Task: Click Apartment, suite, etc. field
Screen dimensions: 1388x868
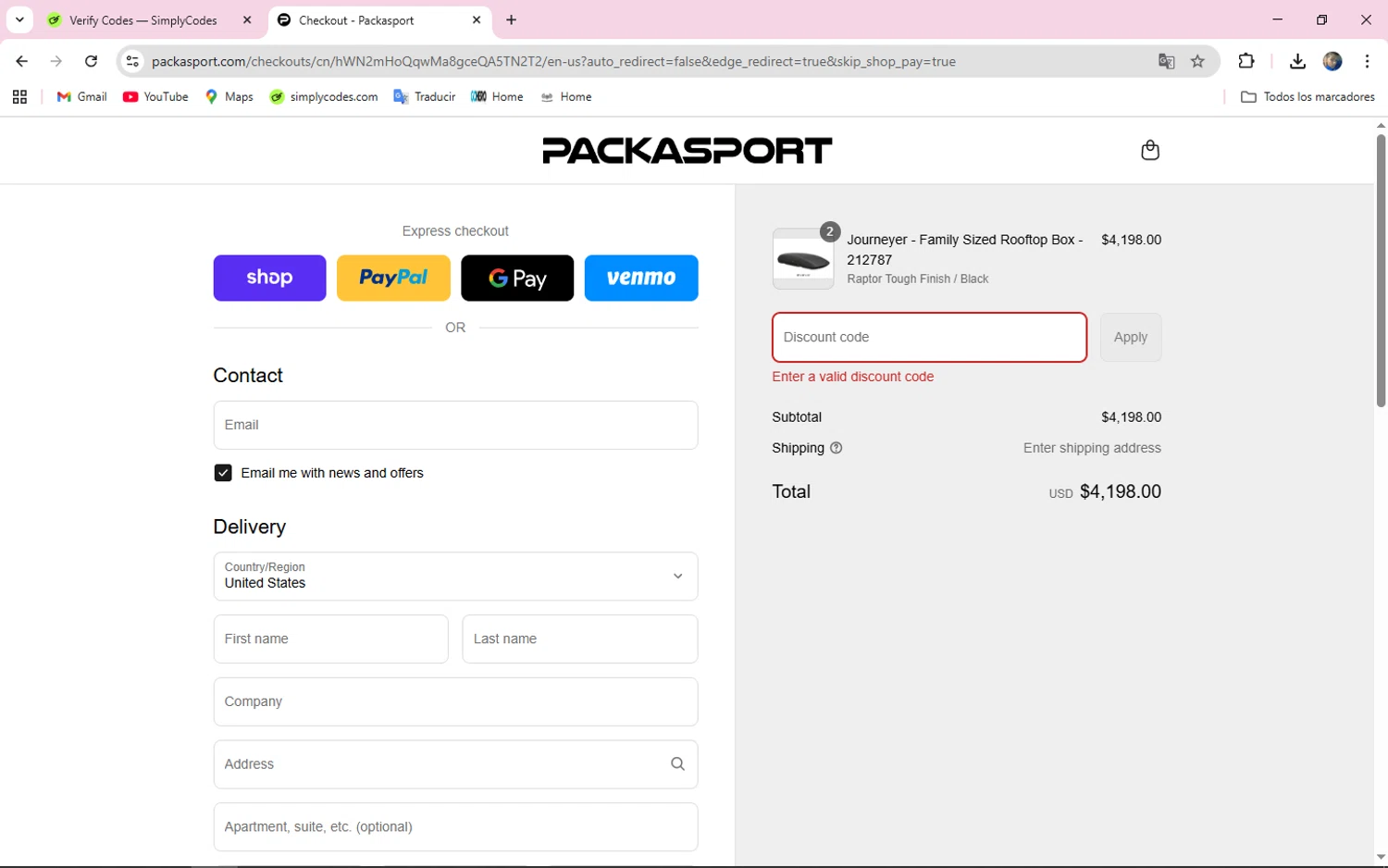Action: (x=455, y=826)
